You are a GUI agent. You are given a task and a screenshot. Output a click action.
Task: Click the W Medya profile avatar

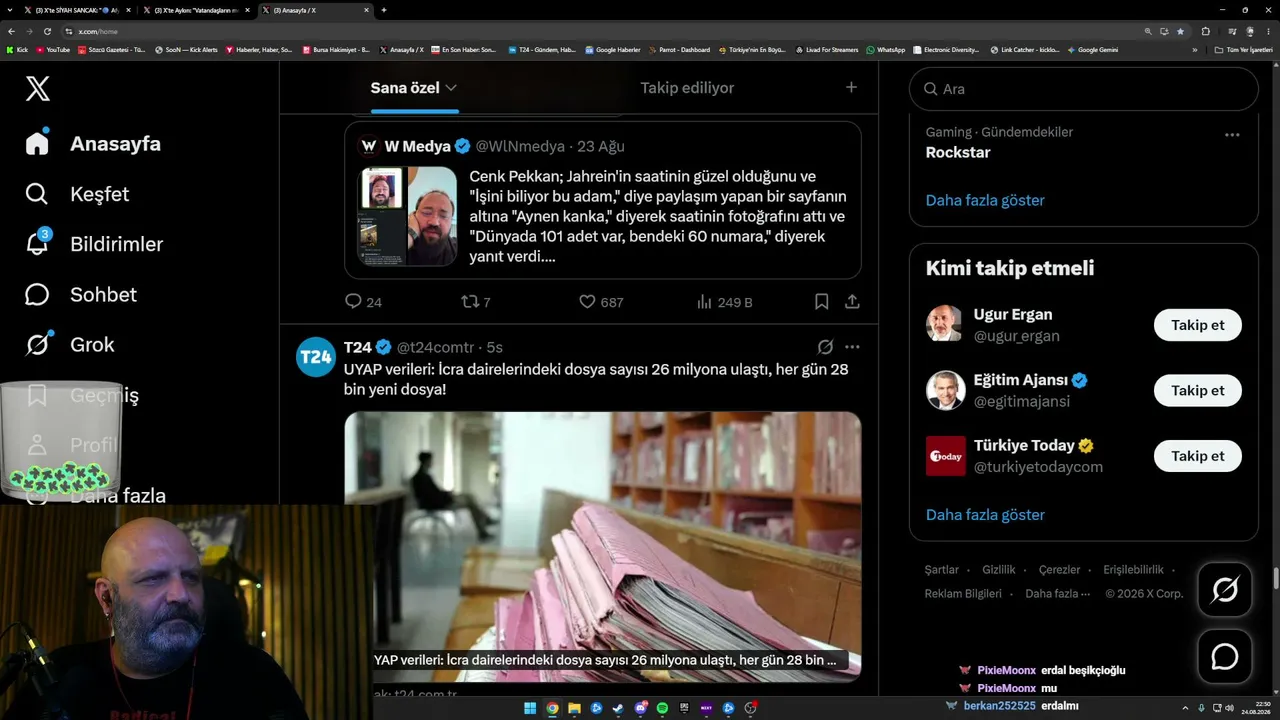tap(368, 146)
